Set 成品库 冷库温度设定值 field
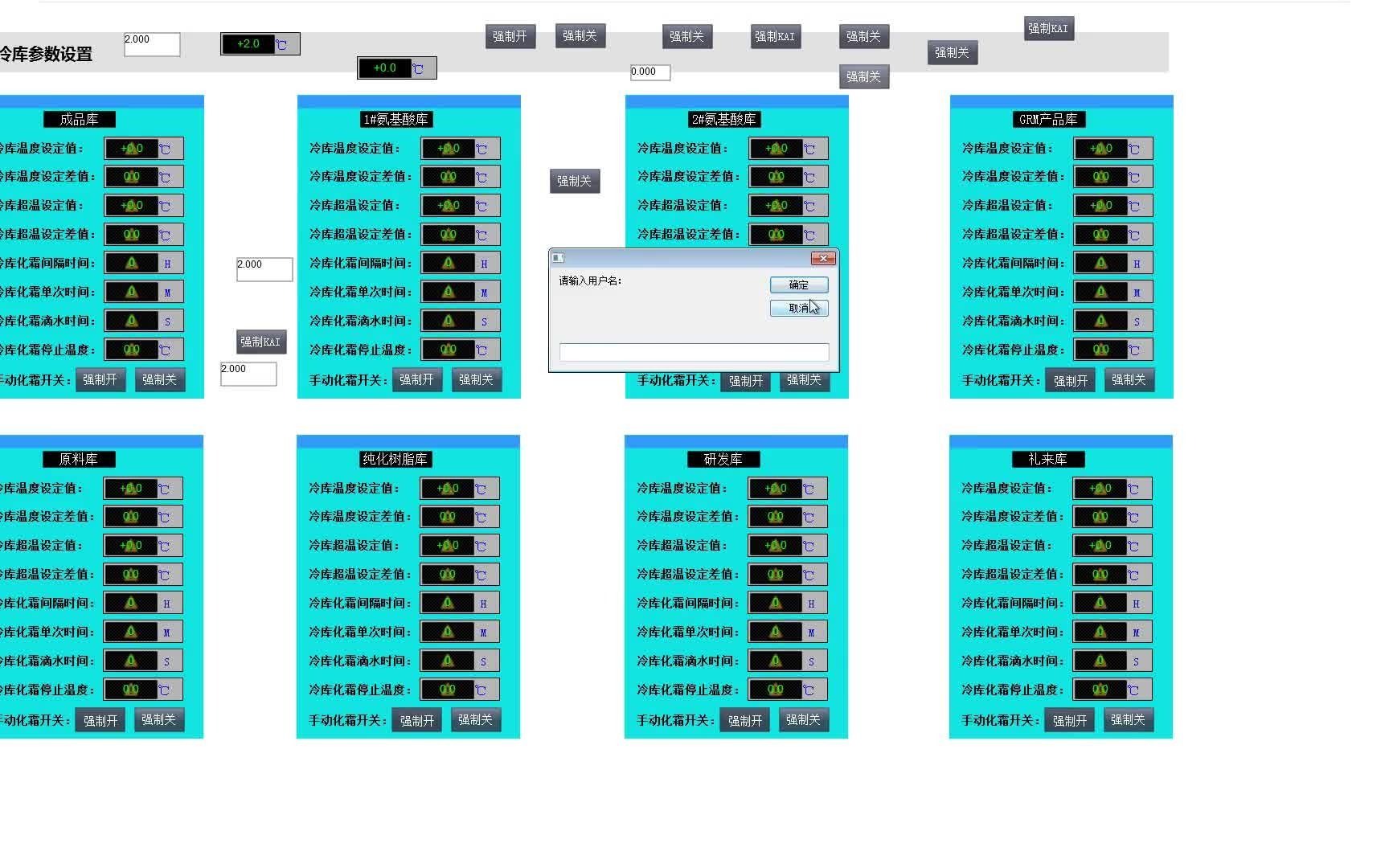Screen dimensions: 1389x868 coord(144,148)
